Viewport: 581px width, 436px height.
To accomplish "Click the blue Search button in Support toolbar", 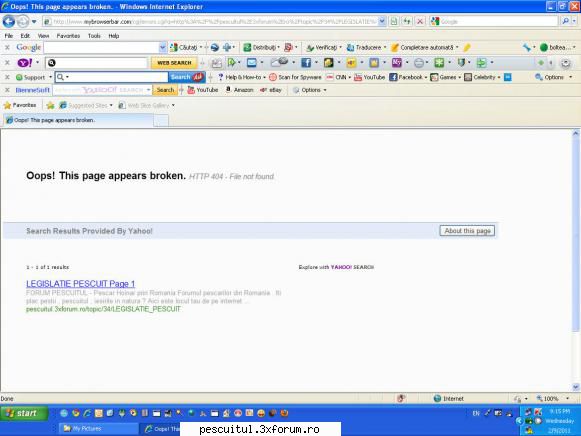I will pos(187,77).
